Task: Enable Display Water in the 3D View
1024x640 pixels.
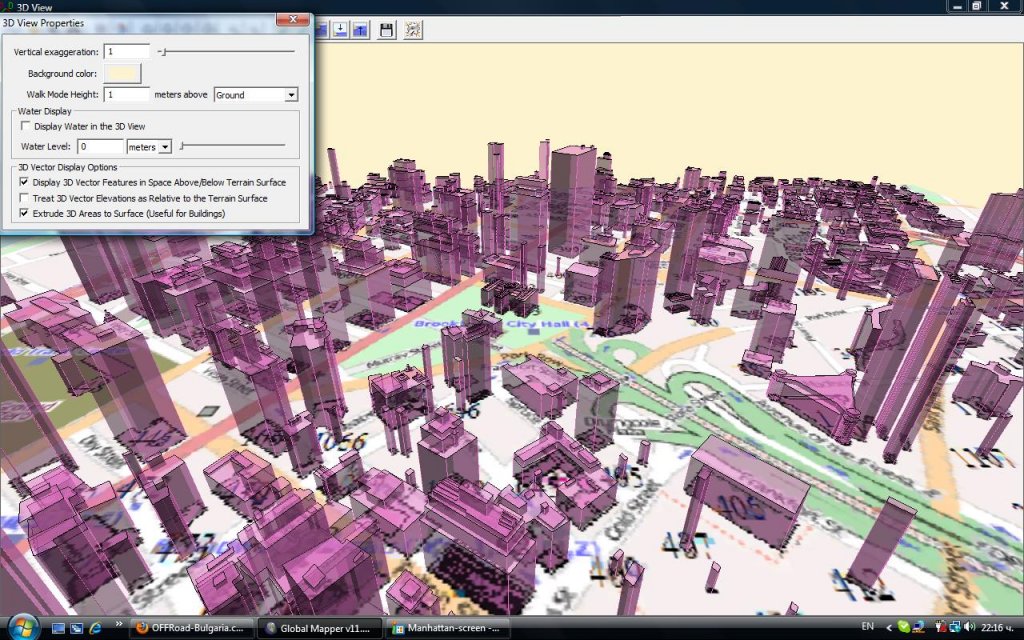Action: (26, 126)
